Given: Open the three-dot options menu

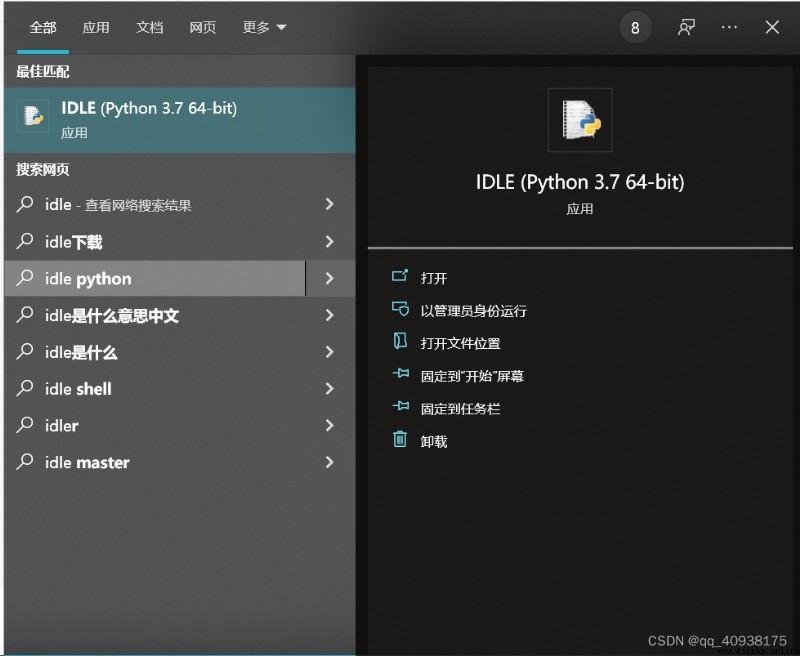Looking at the screenshot, I should pyautogui.click(x=729, y=28).
